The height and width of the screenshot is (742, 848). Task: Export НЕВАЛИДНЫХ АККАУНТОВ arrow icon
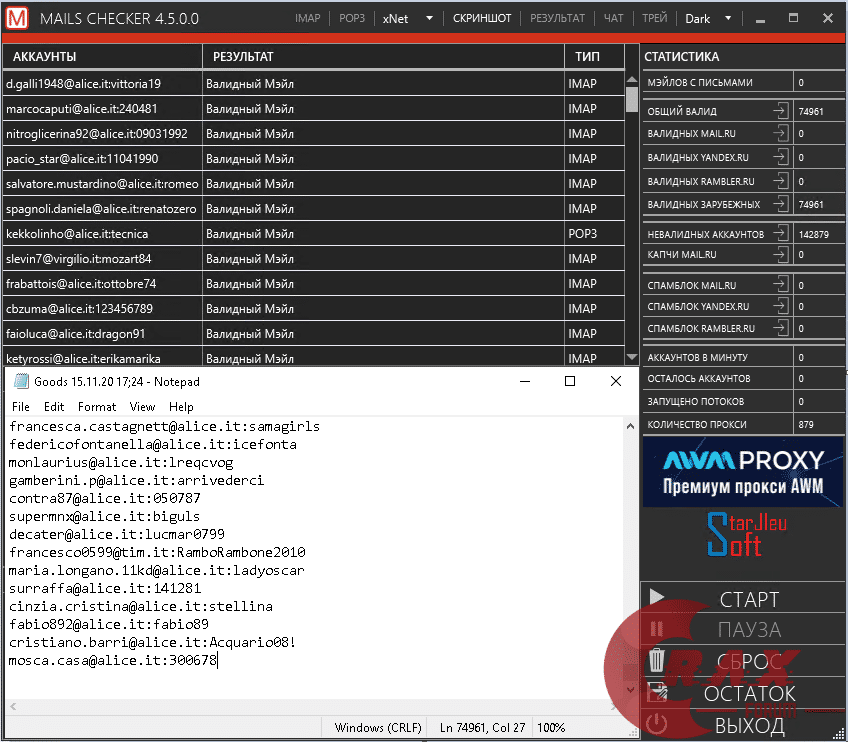click(780, 233)
